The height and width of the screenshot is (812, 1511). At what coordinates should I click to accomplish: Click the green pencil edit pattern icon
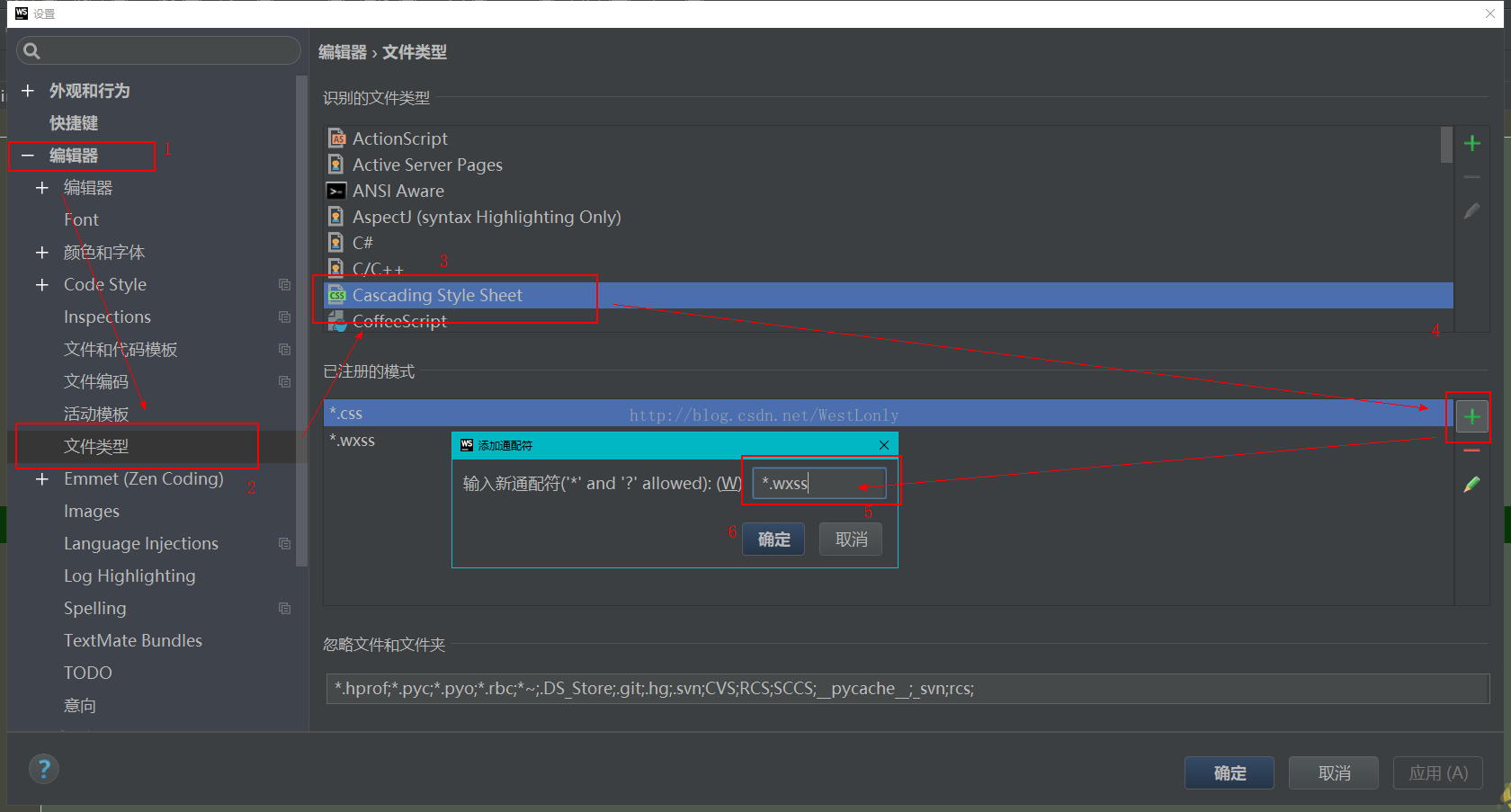coord(1471,485)
